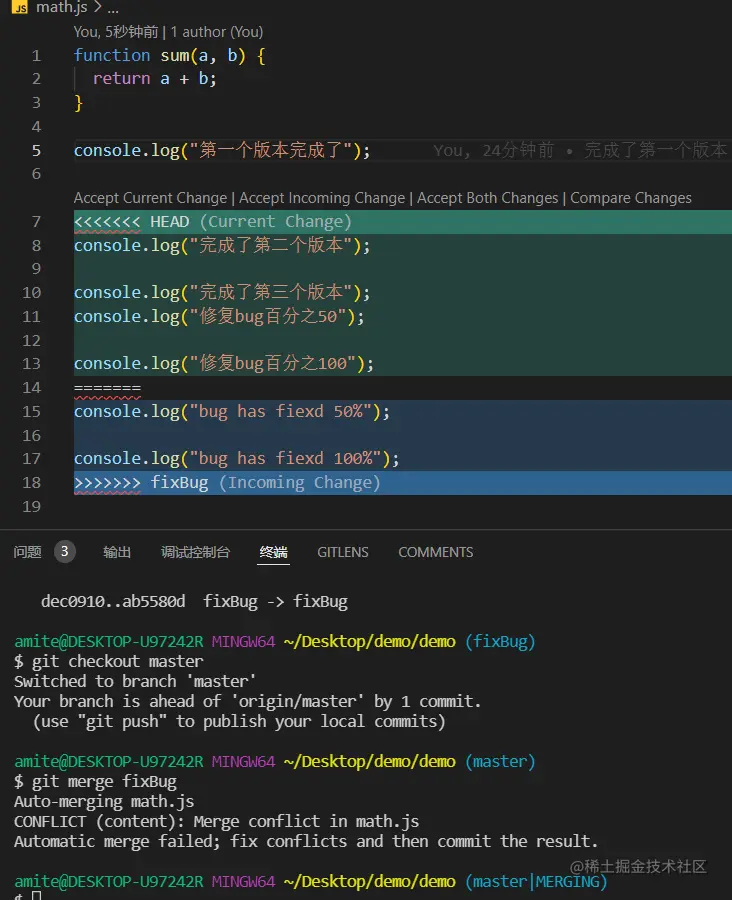The height and width of the screenshot is (900, 732).
Task: Click console.log "完成了第二个版本" line
Action: [222, 246]
